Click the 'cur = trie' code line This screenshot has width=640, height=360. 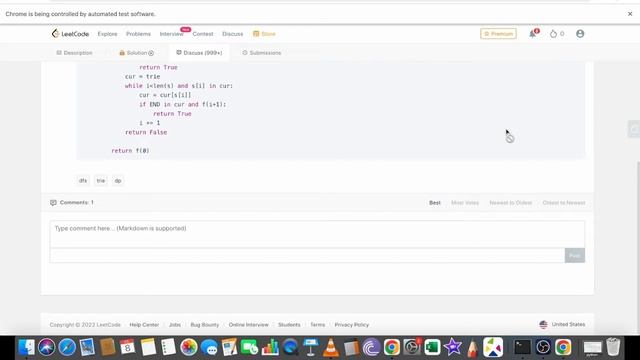142,76
